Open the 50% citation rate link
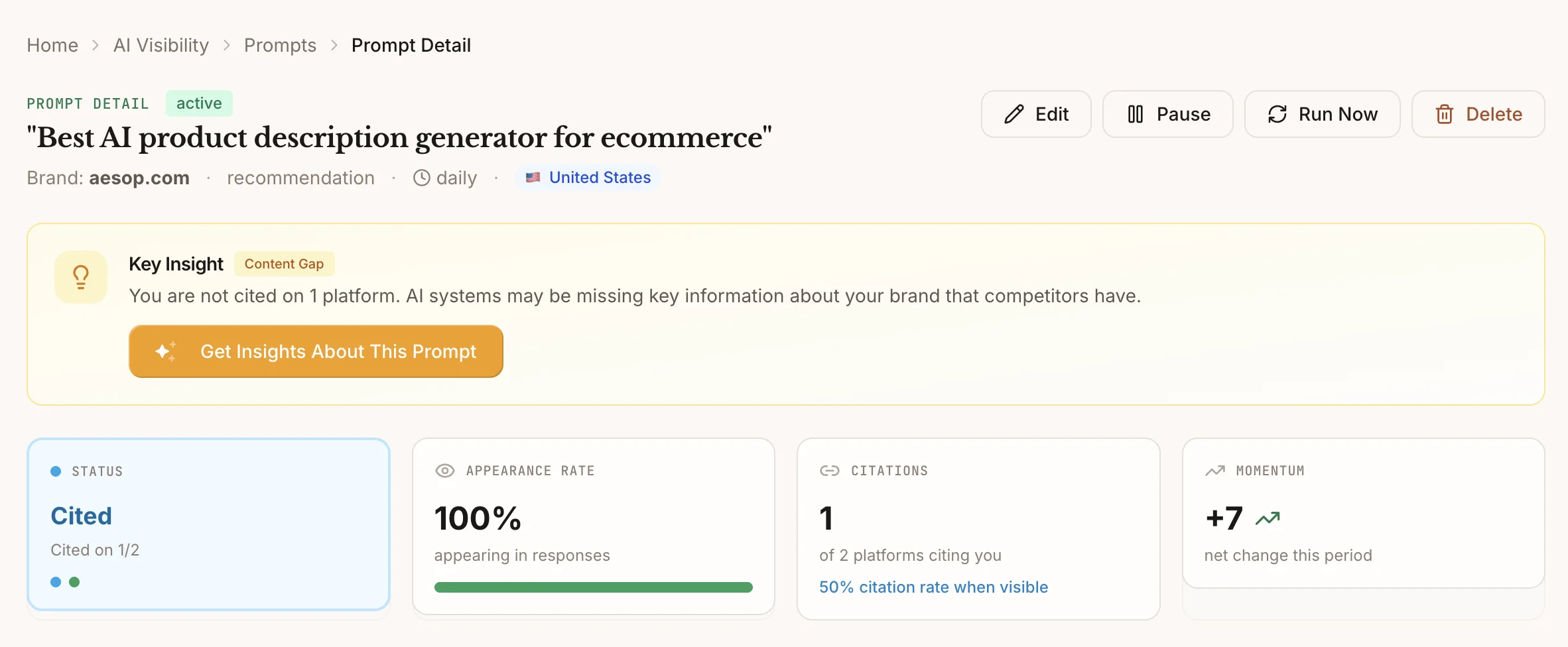 coord(933,587)
